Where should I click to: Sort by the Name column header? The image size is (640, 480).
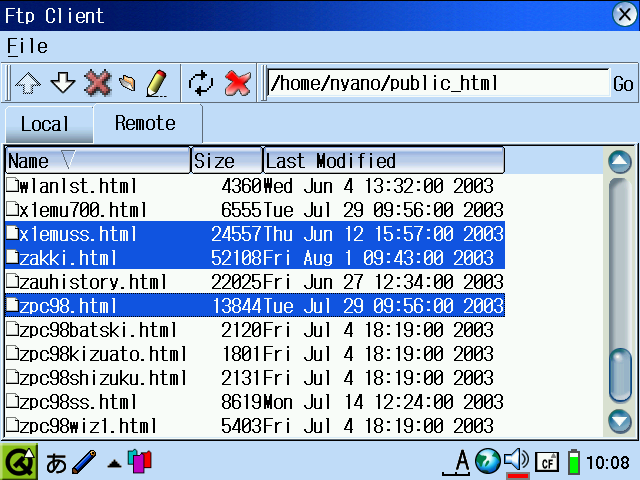[97, 161]
